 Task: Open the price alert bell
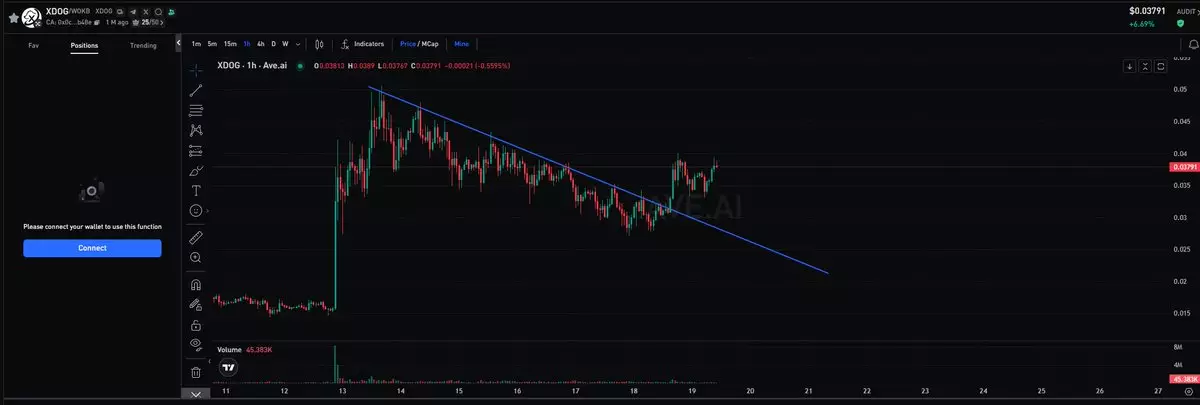coord(1194,45)
